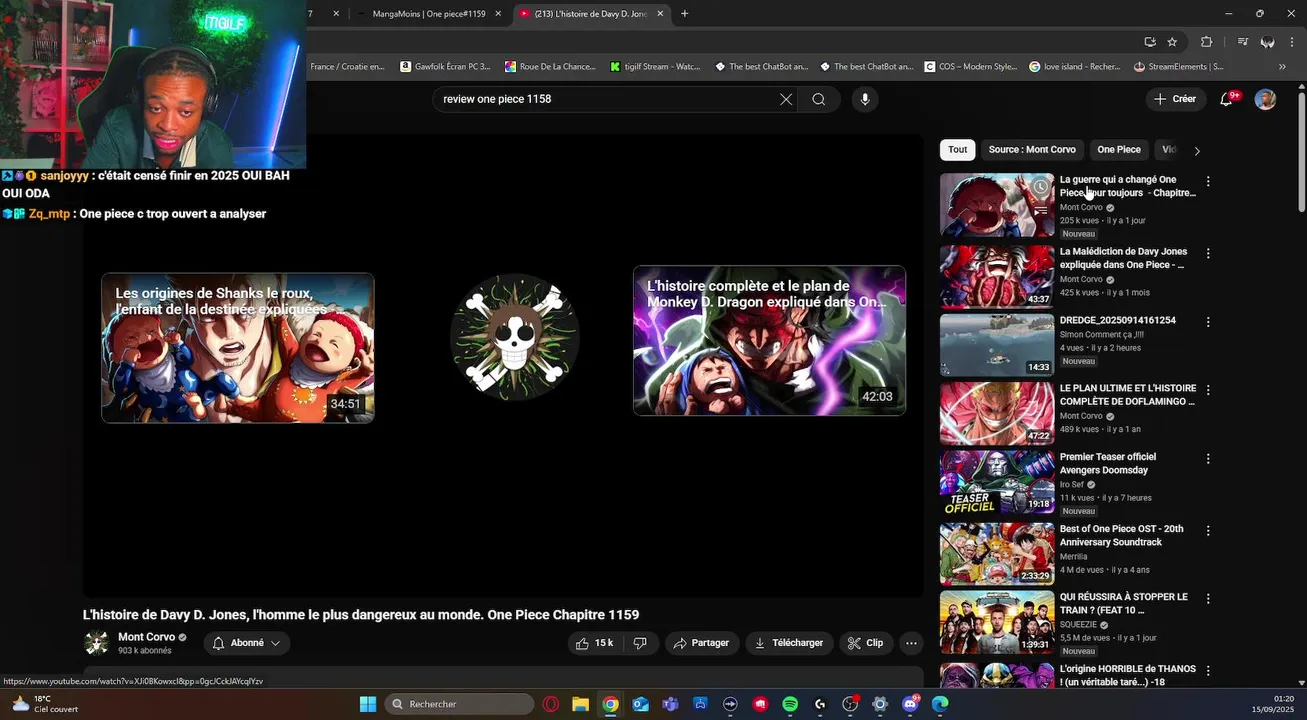The image size is (1307, 720).
Task: Open options for 'La Malédiction de Davy Jones'
Action: pos(1208,254)
